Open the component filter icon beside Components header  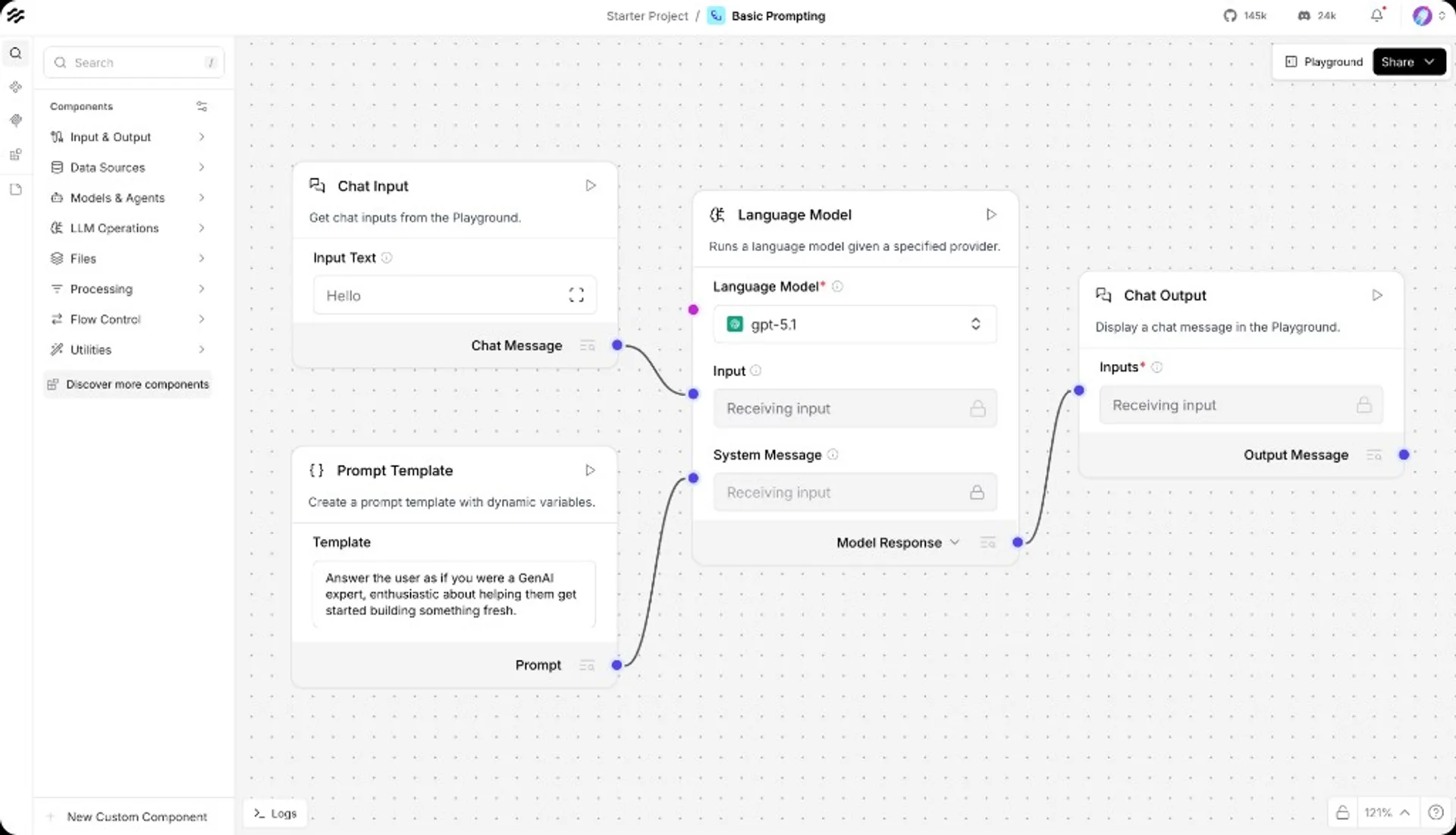coord(202,106)
